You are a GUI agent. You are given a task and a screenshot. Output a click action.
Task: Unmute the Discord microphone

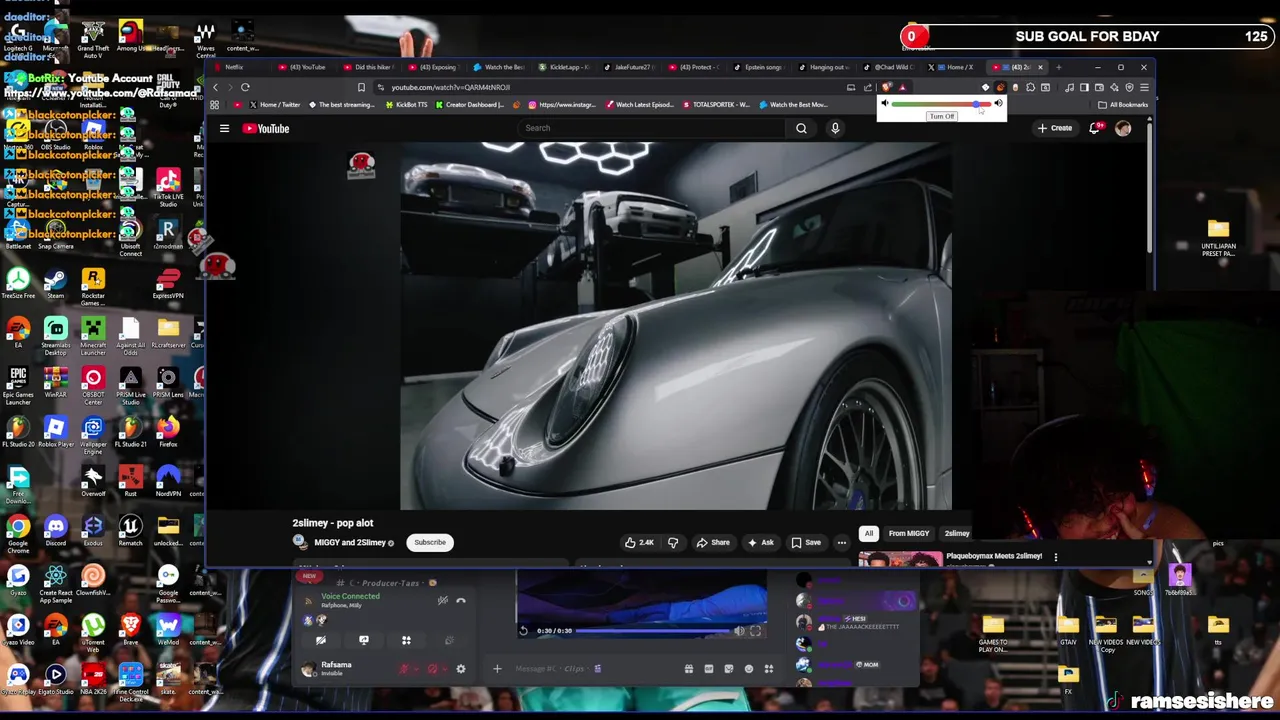[x=404, y=669]
